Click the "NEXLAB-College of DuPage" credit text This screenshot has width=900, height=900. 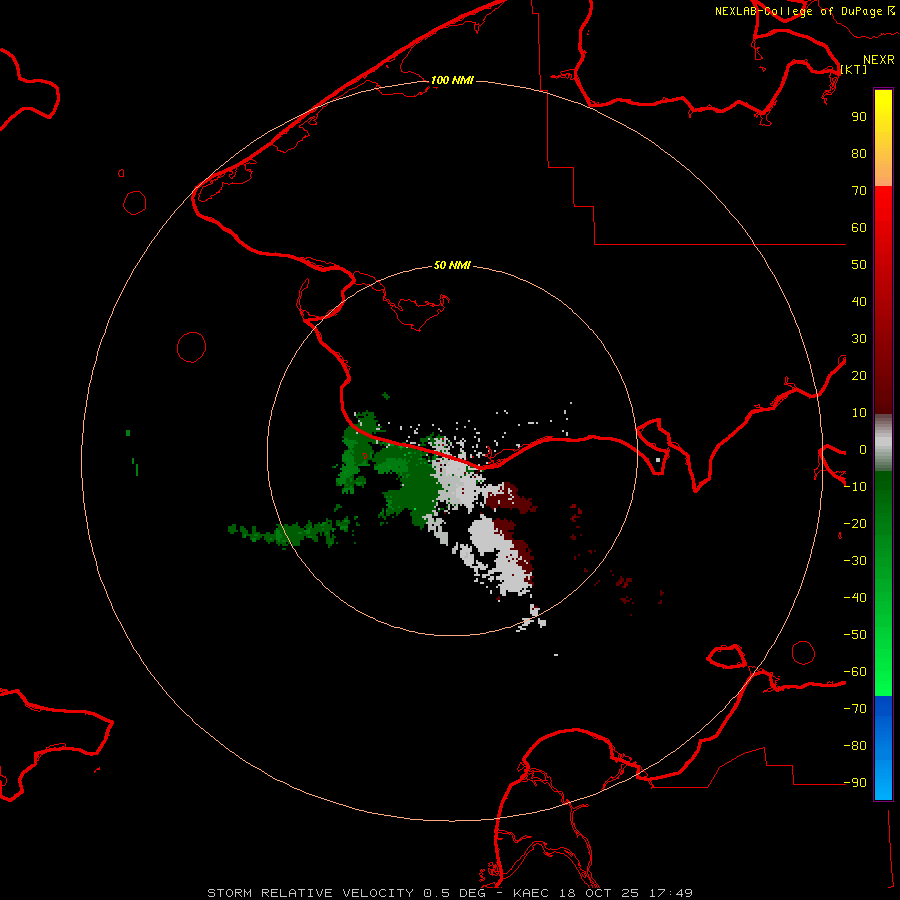[x=798, y=11]
